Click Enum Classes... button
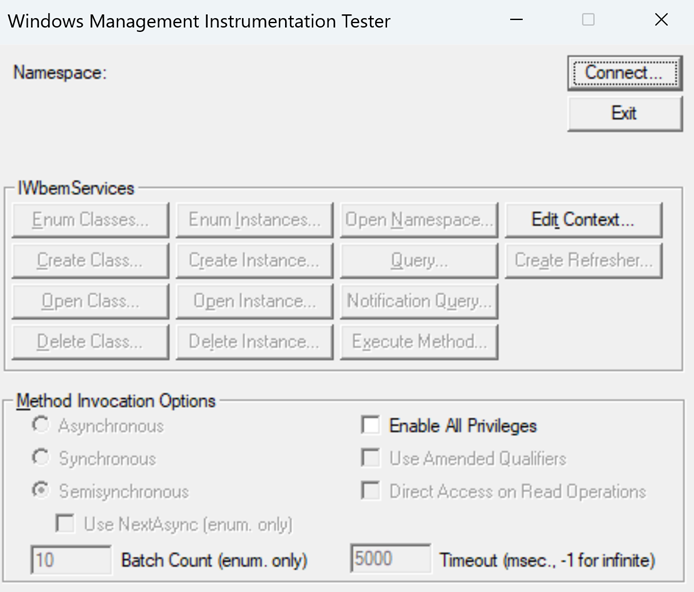Viewport: 694px width, 592px height. [x=90, y=220]
